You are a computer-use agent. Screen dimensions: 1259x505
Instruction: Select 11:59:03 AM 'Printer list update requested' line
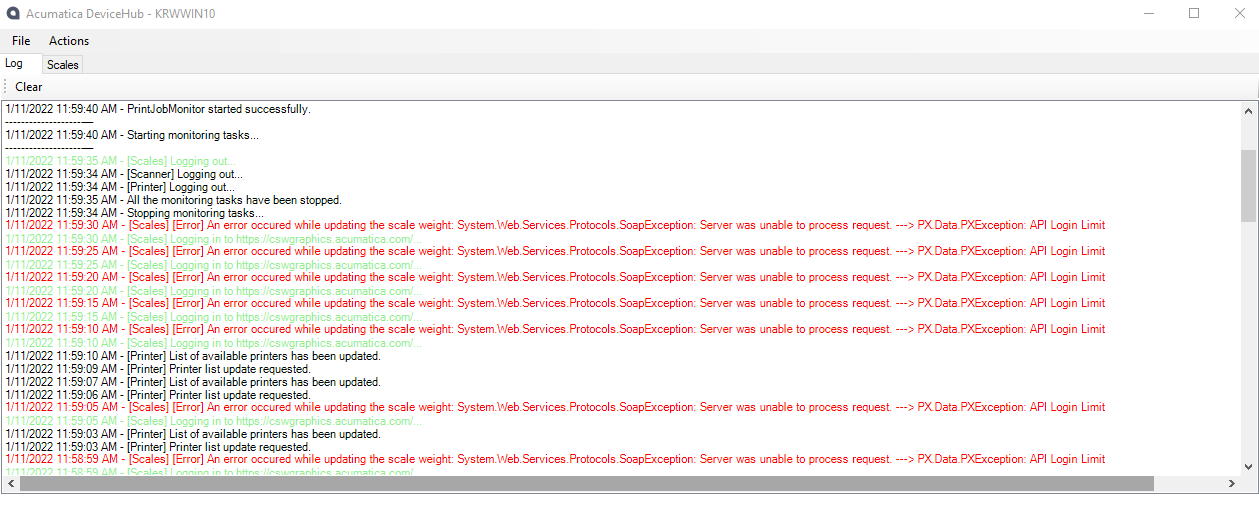click(158, 447)
